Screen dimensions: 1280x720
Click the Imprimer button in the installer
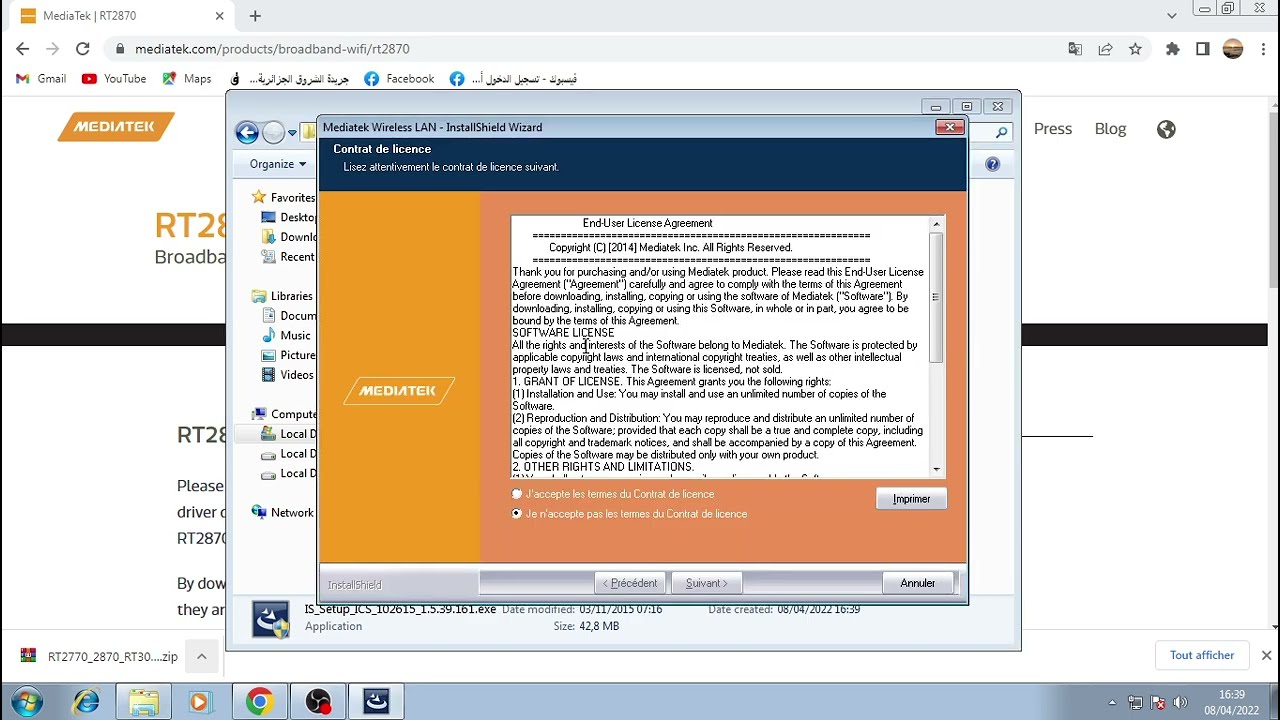911,499
